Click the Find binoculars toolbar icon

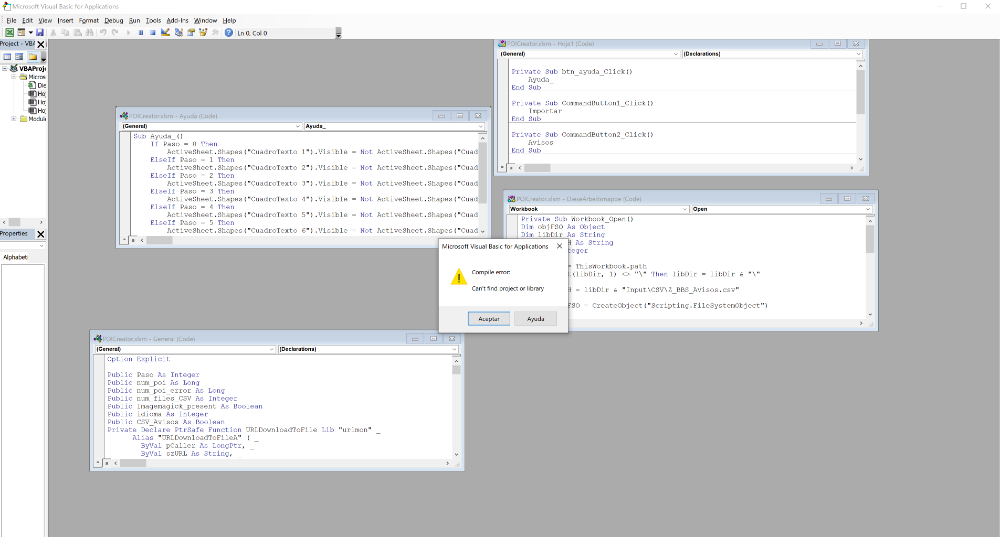tap(89, 33)
